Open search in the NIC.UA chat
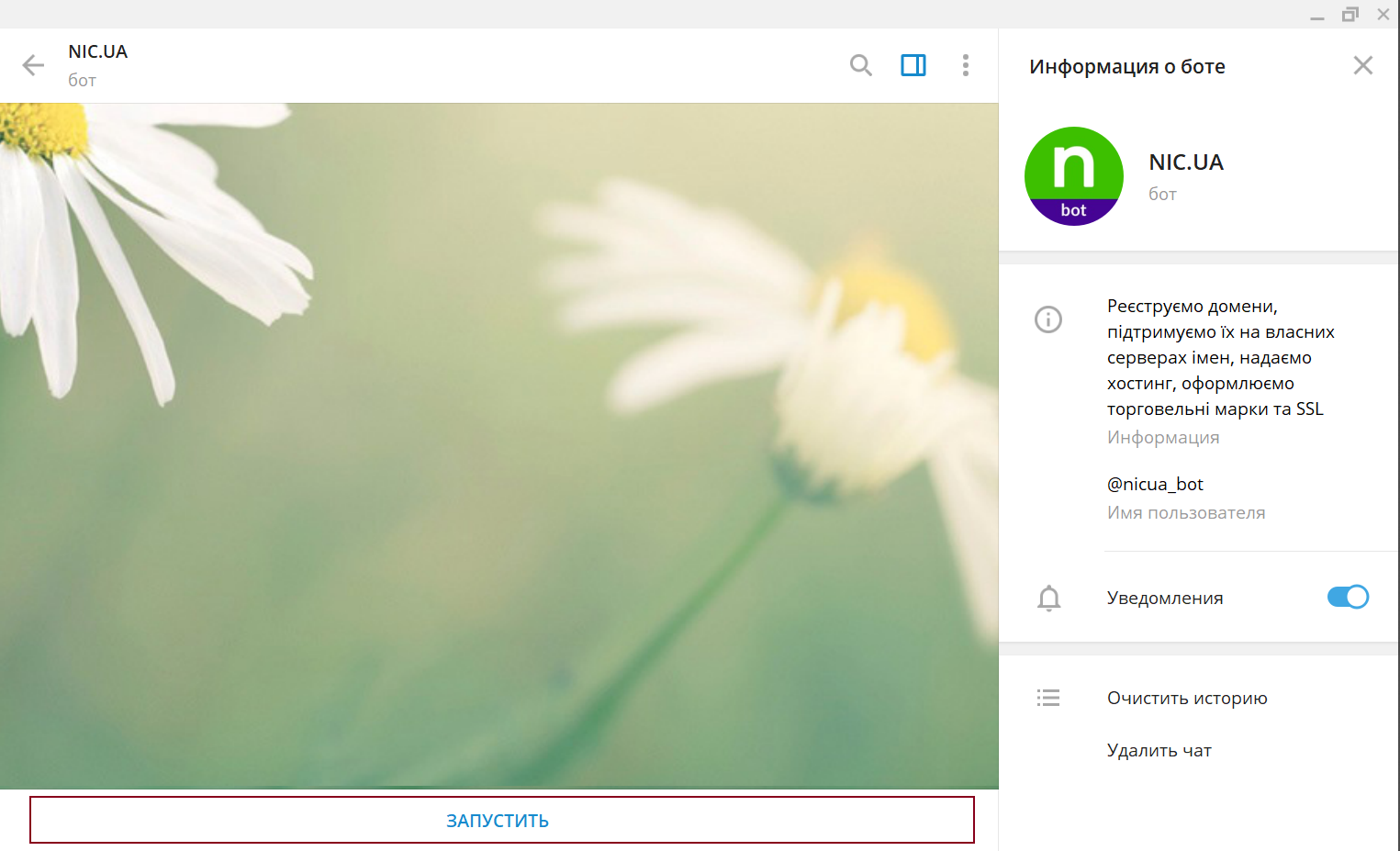Viewport: 1400px width, 851px height. pos(860,65)
